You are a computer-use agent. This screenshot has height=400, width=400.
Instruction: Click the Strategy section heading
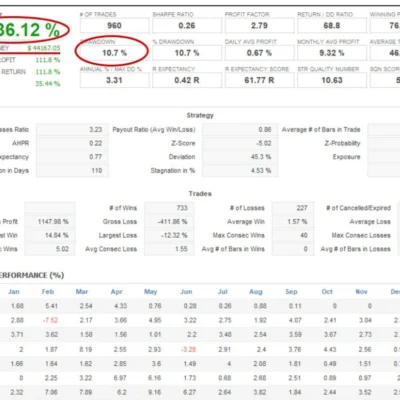point(200,115)
